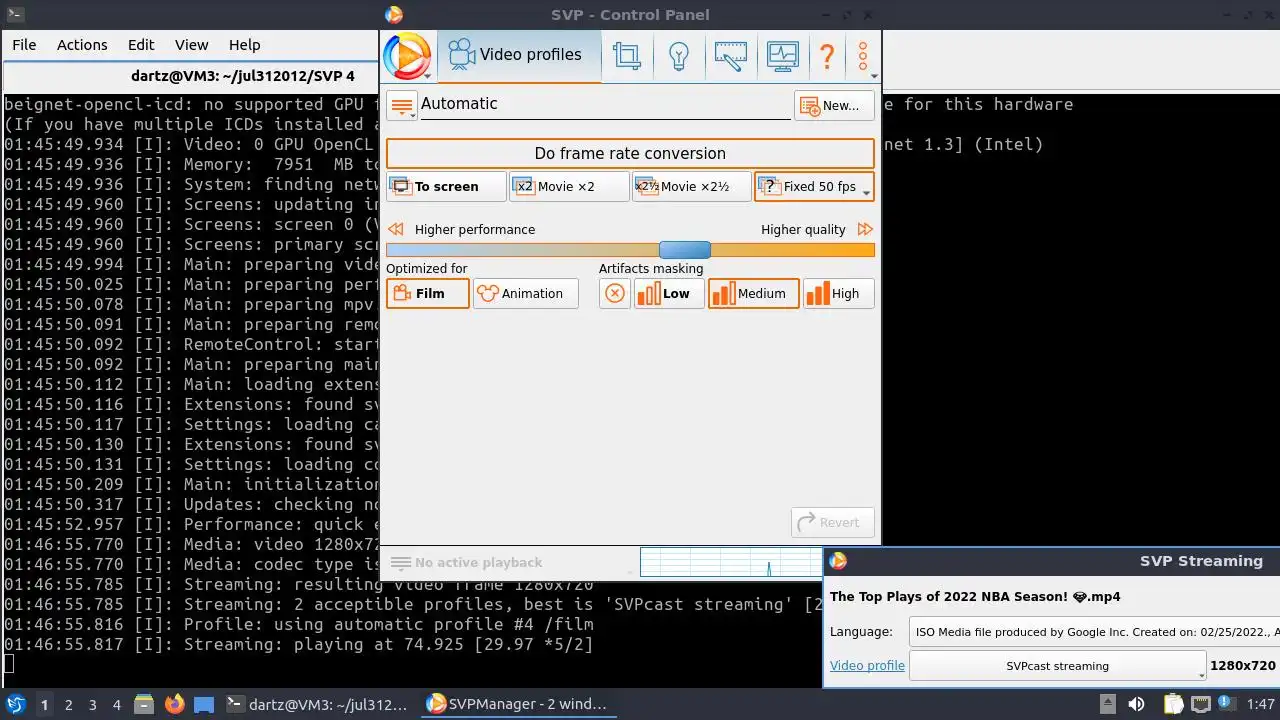Select the Movie ×2 frame rate mode
1280x720 pixels.
click(x=569, y=186)
